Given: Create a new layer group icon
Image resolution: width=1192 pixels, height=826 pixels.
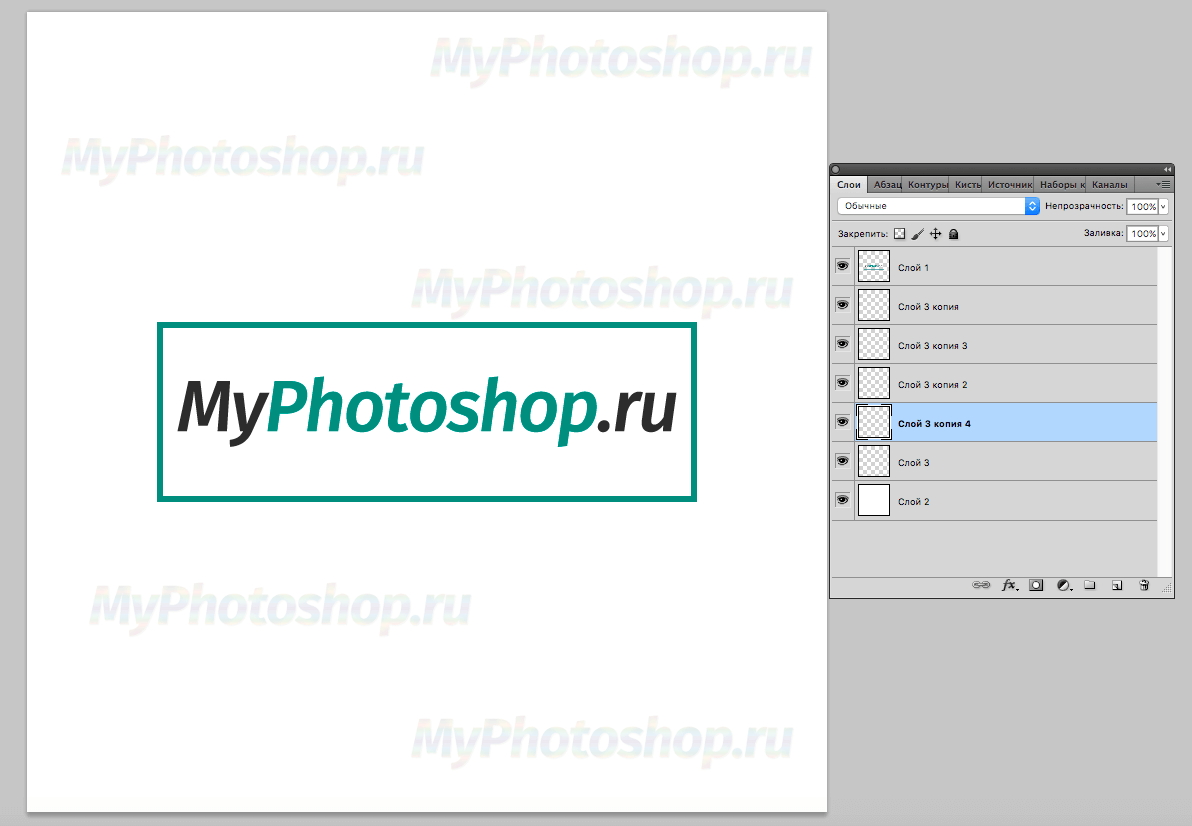Looking at the screenshot, I should coord(1090,584).
